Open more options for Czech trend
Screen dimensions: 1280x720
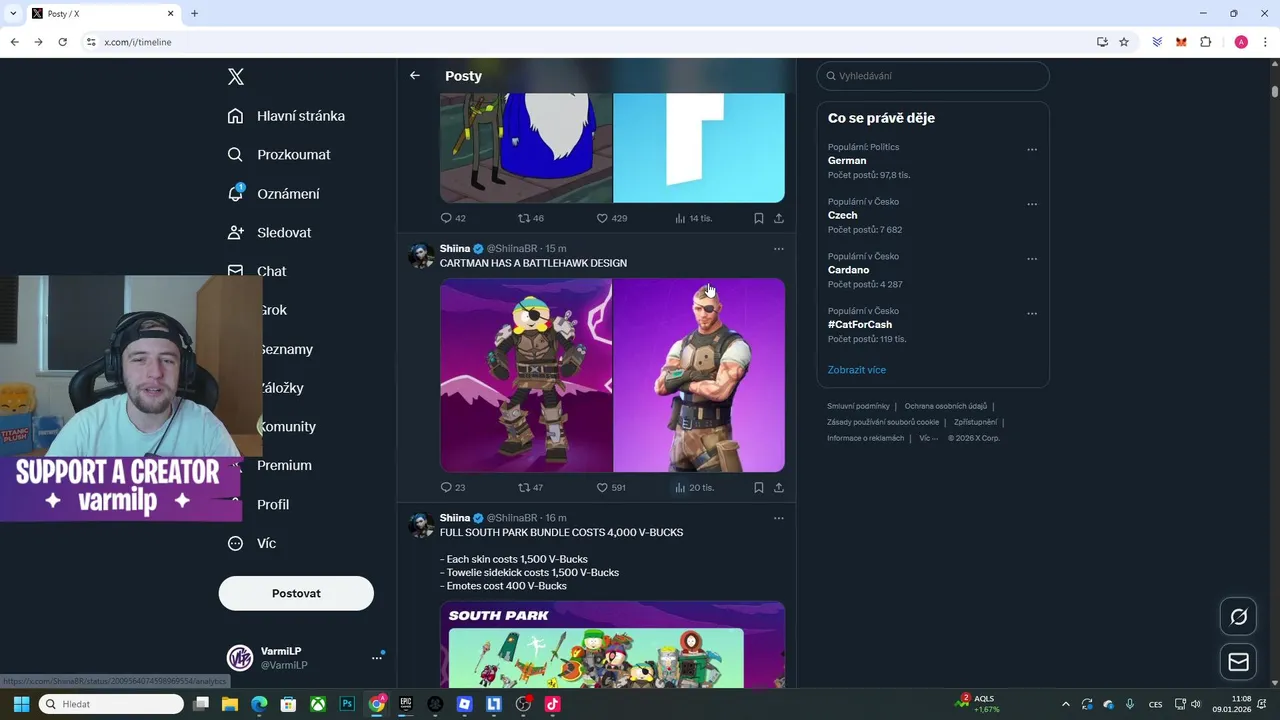pyautogui.click(x=1032, y=204)
